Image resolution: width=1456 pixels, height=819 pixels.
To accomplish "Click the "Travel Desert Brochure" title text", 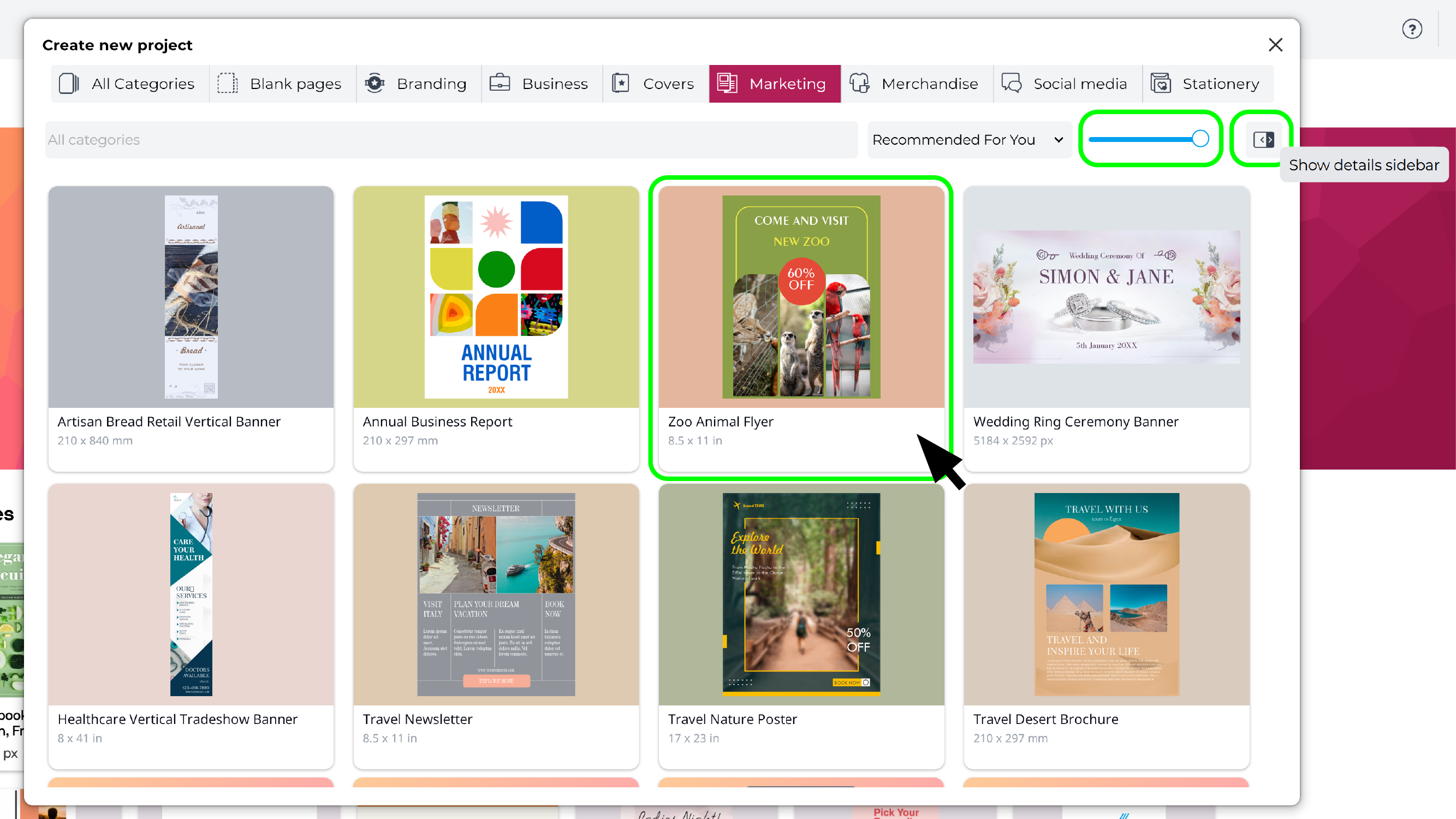I will pos(1045,719).
